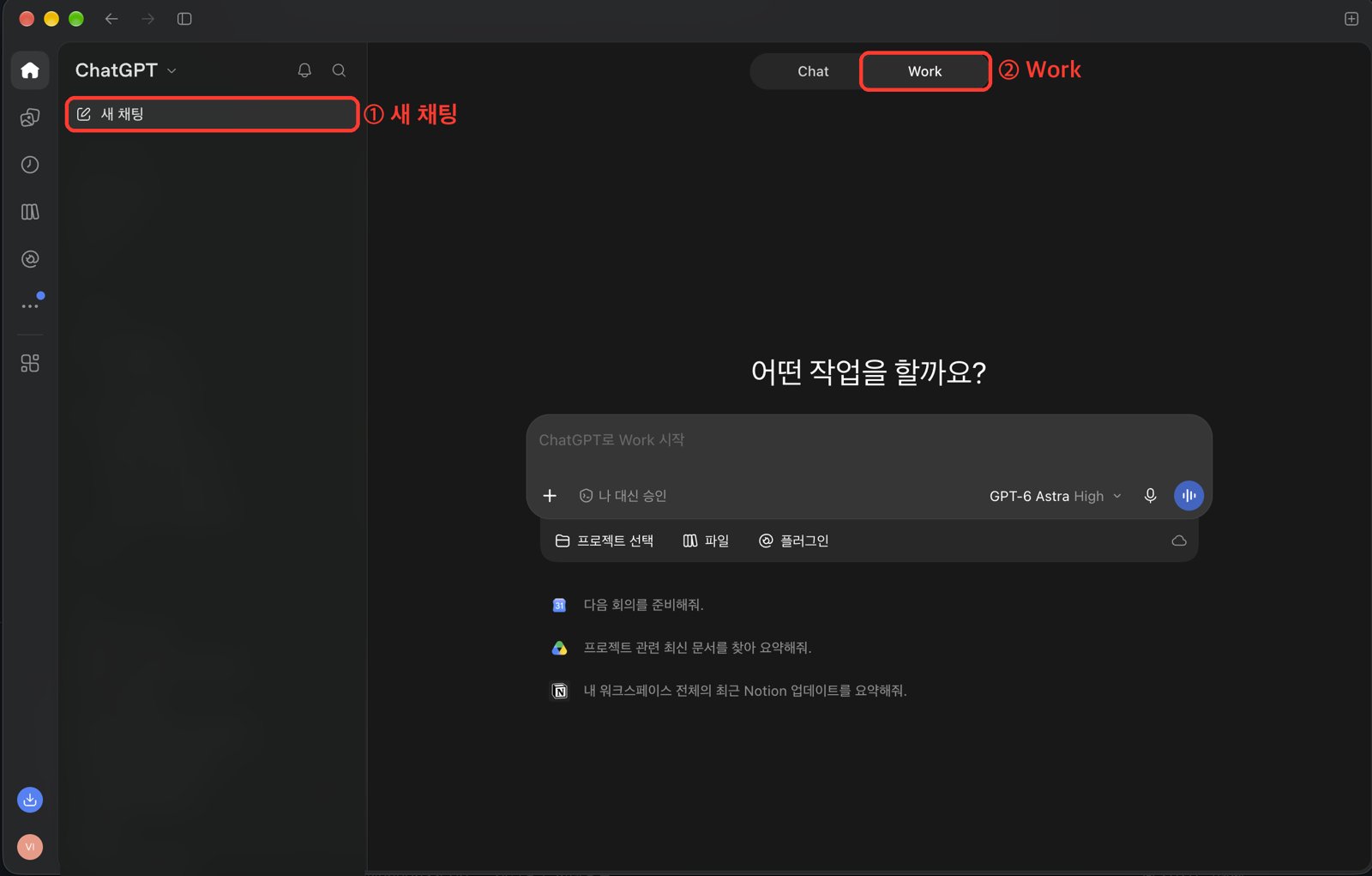Open notifications bell icon
The height and width of the screenshot is (876, 1372).
tap(304, 70)
